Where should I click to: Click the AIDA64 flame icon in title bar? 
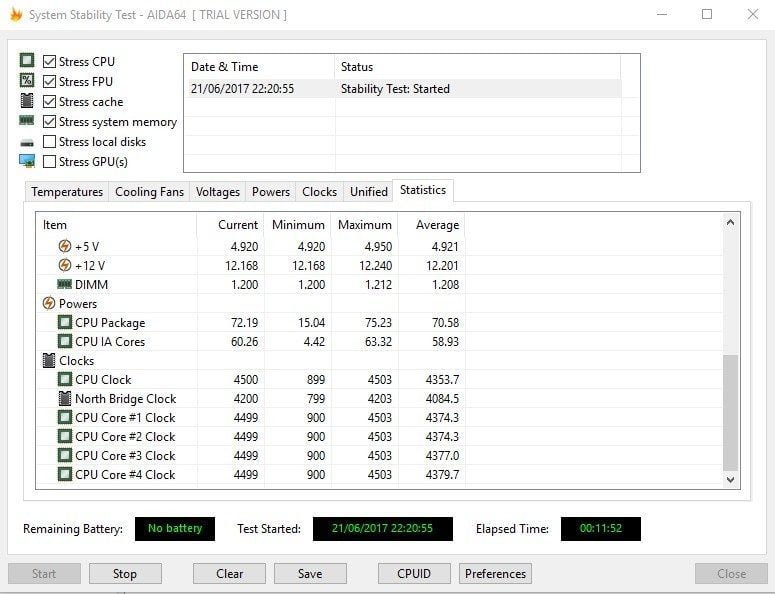pyautogui.click(x=16, y=14)
